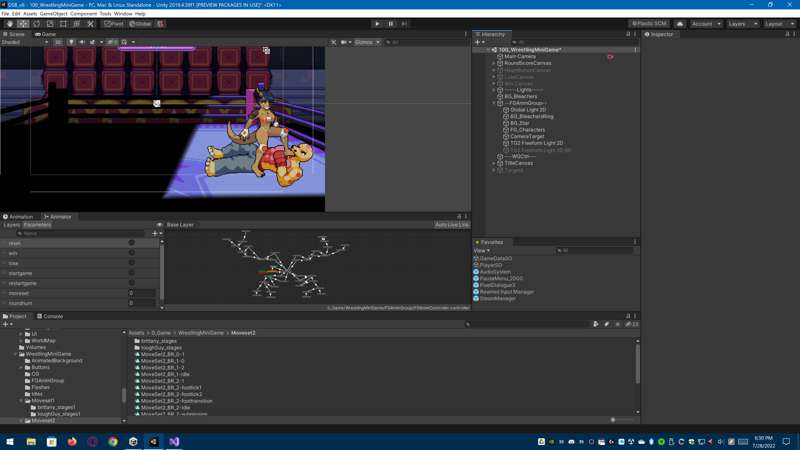Open the File menu

click(x=5, y=14)
